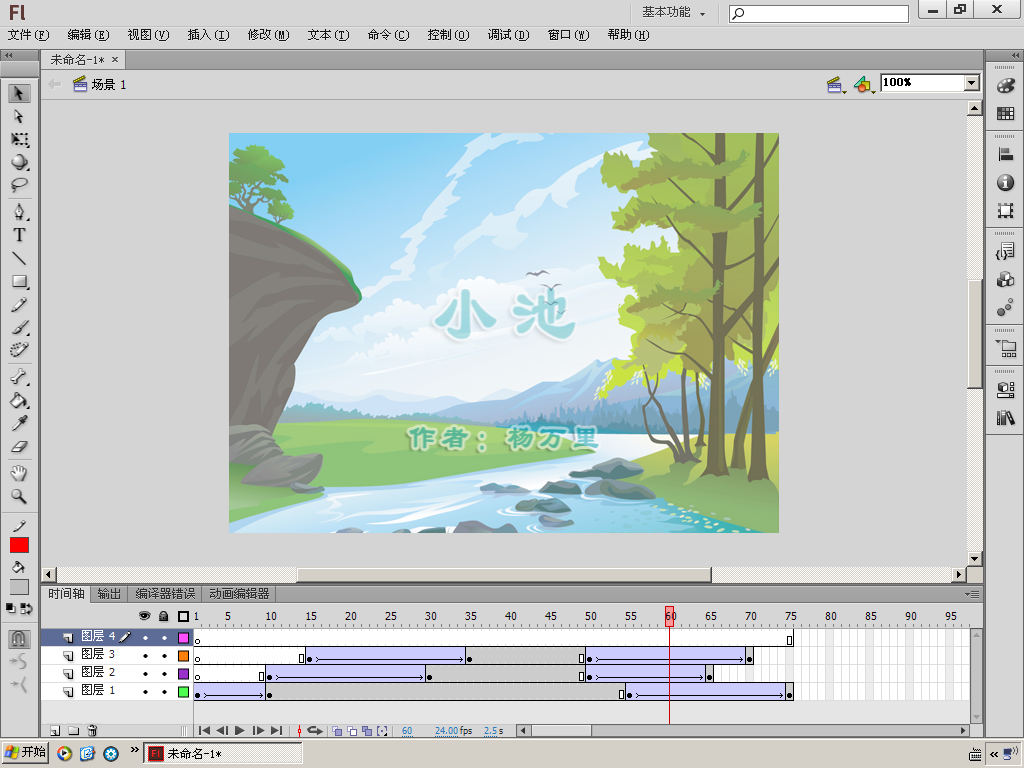Image resolution: width=1024 pixels, height=768 pixels.
Task: Click the red stroke color swatch
Action: [19, 545]
